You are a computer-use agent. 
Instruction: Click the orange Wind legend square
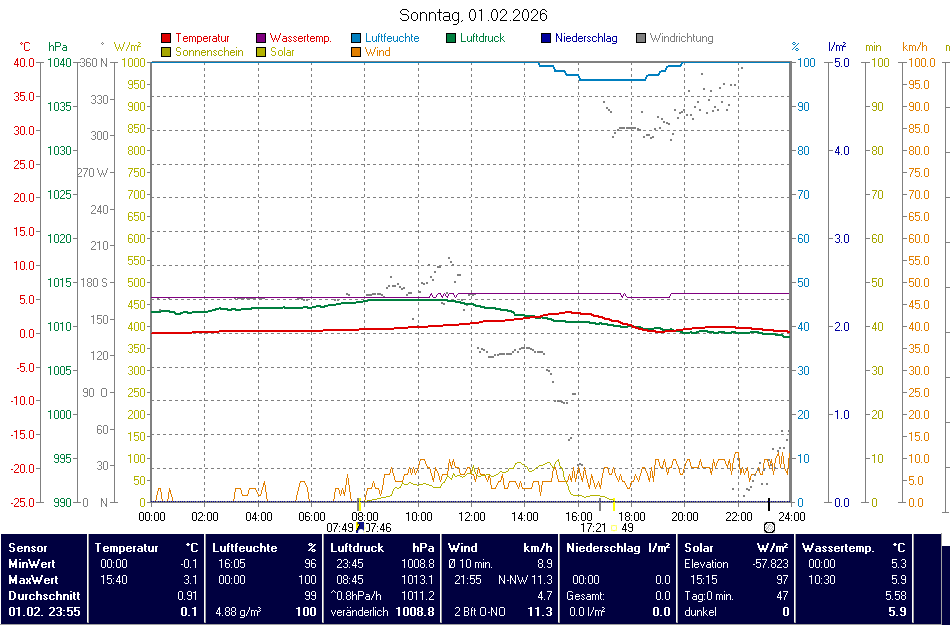point(356,52)
